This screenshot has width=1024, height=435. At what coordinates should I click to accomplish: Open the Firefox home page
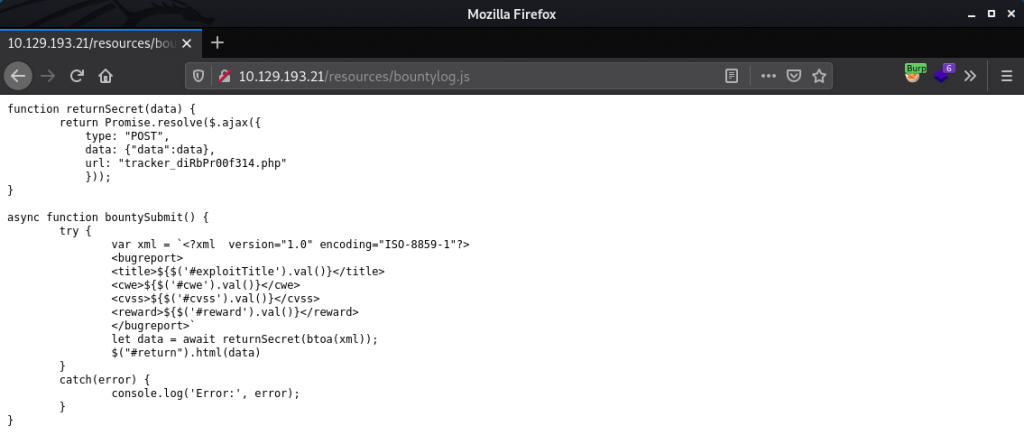click(x=105, y=75)
